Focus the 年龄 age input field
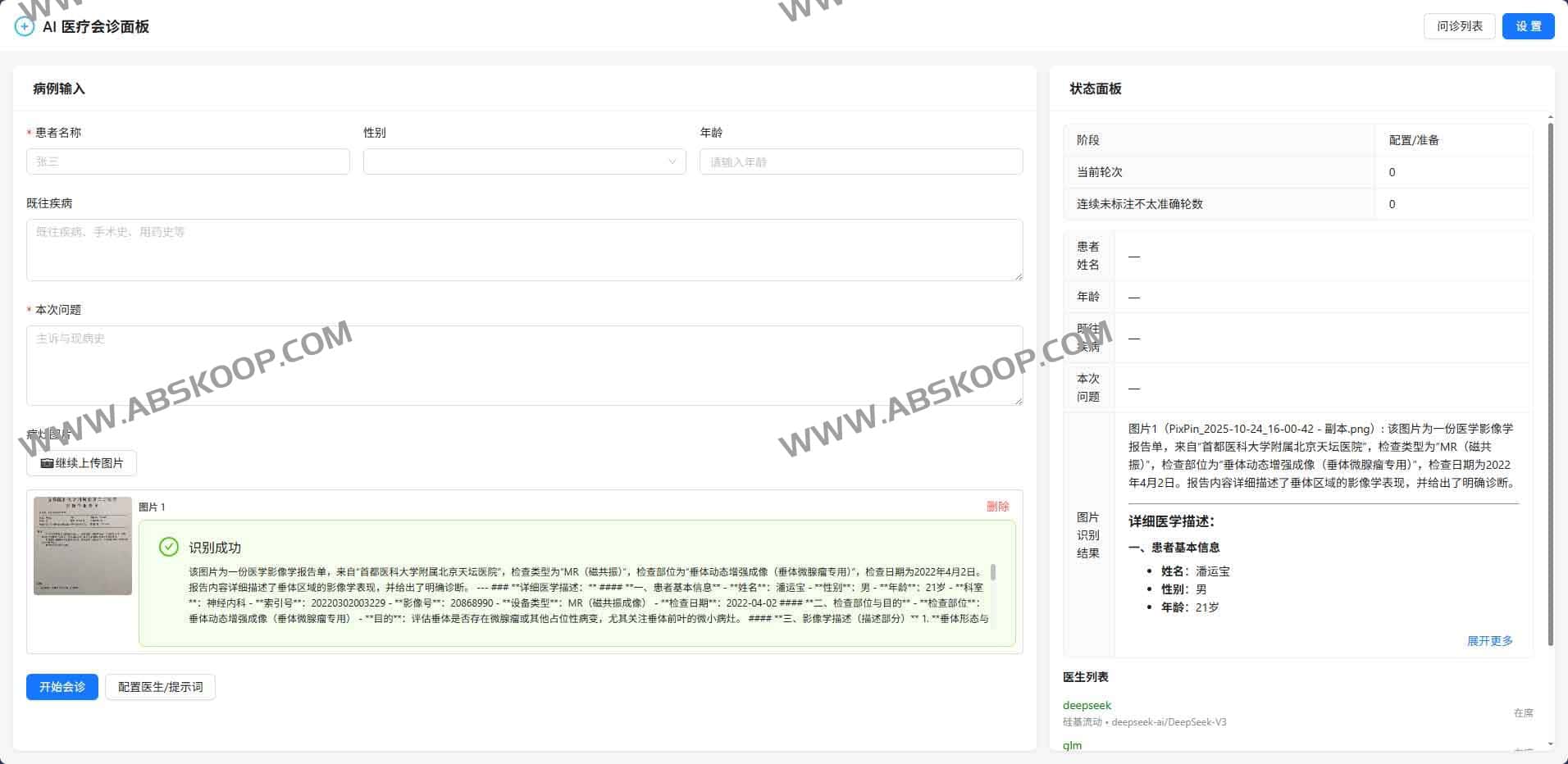1568x764 pixels. click(x=860, y=161)
